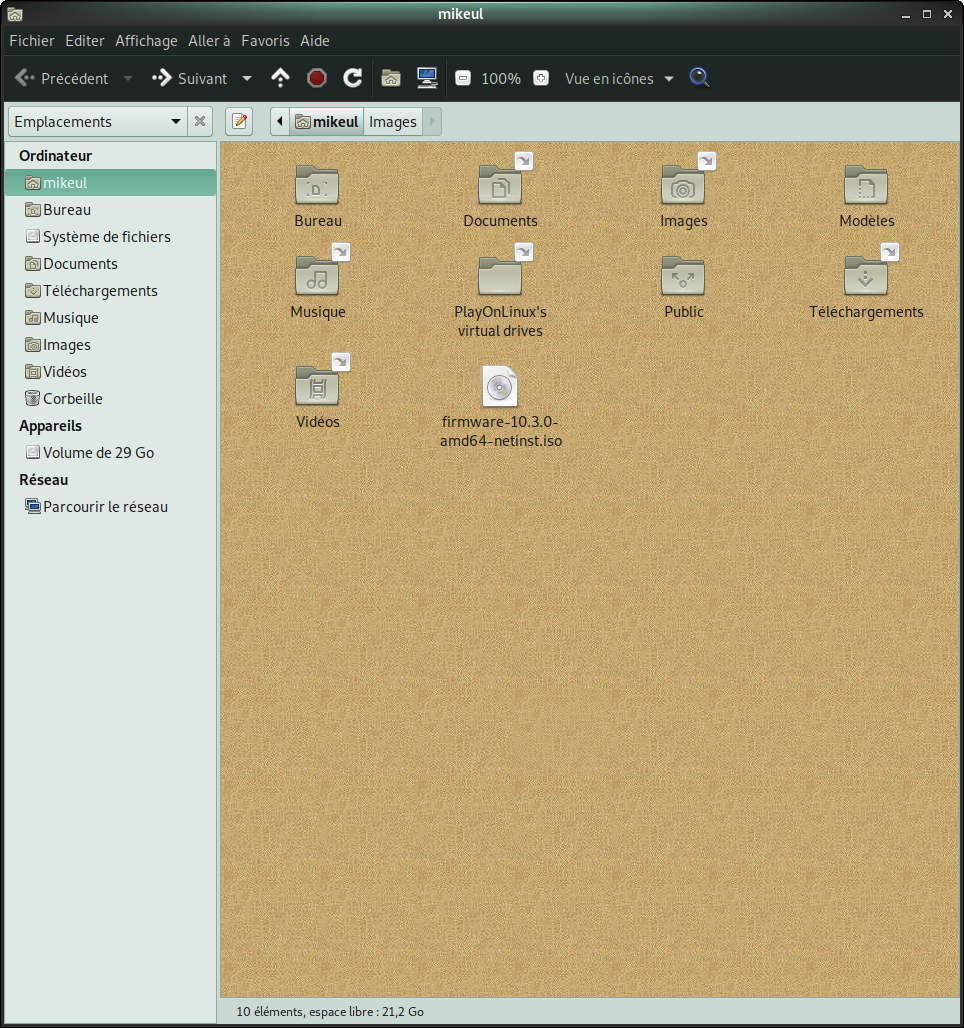Select mikeul in the sidebar
The height and width of the screenshot is (1028, 964).
(x=110, y=182)
